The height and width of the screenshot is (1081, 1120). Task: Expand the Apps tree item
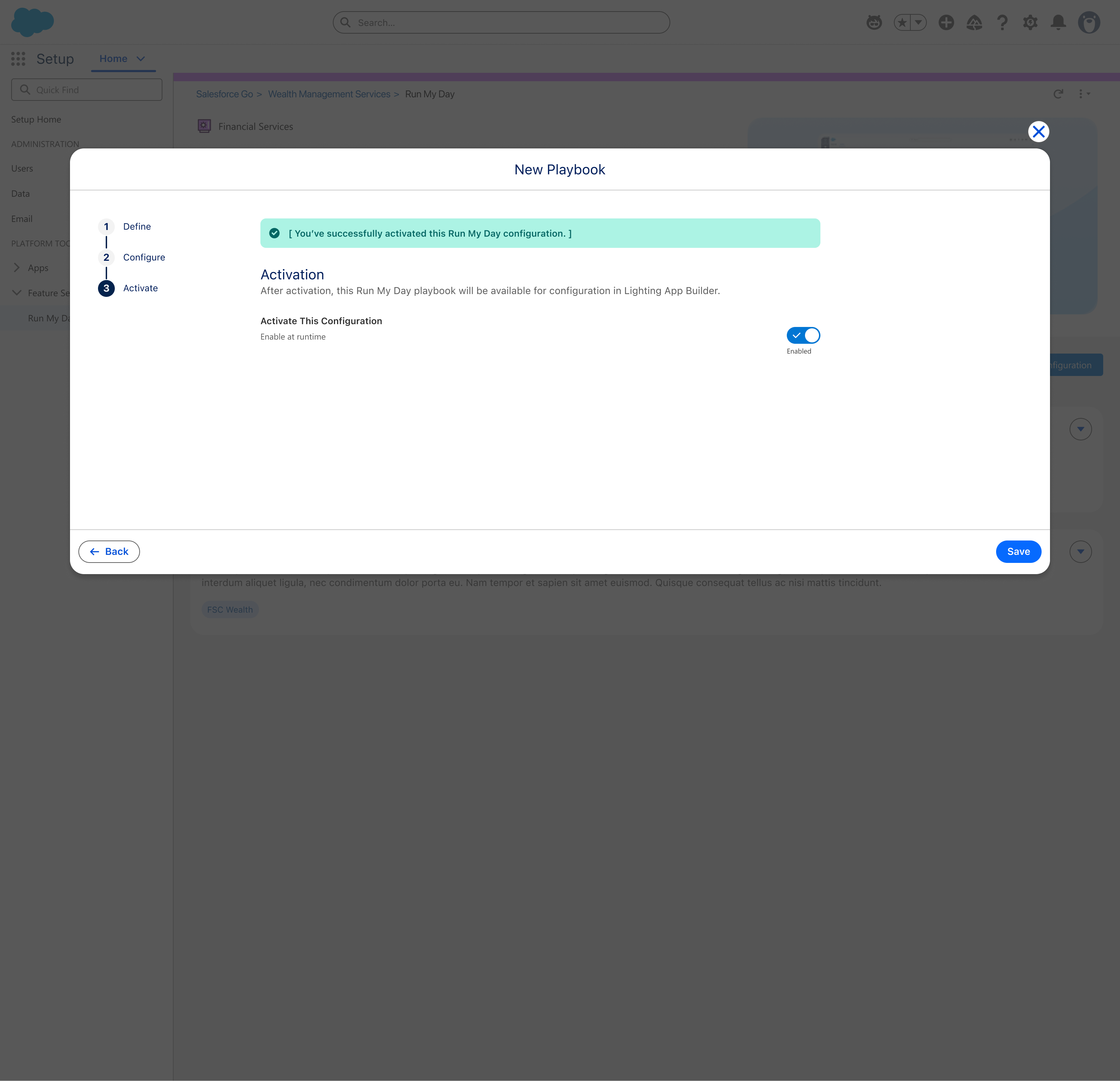pyautogui.click(x=16, y=267)
